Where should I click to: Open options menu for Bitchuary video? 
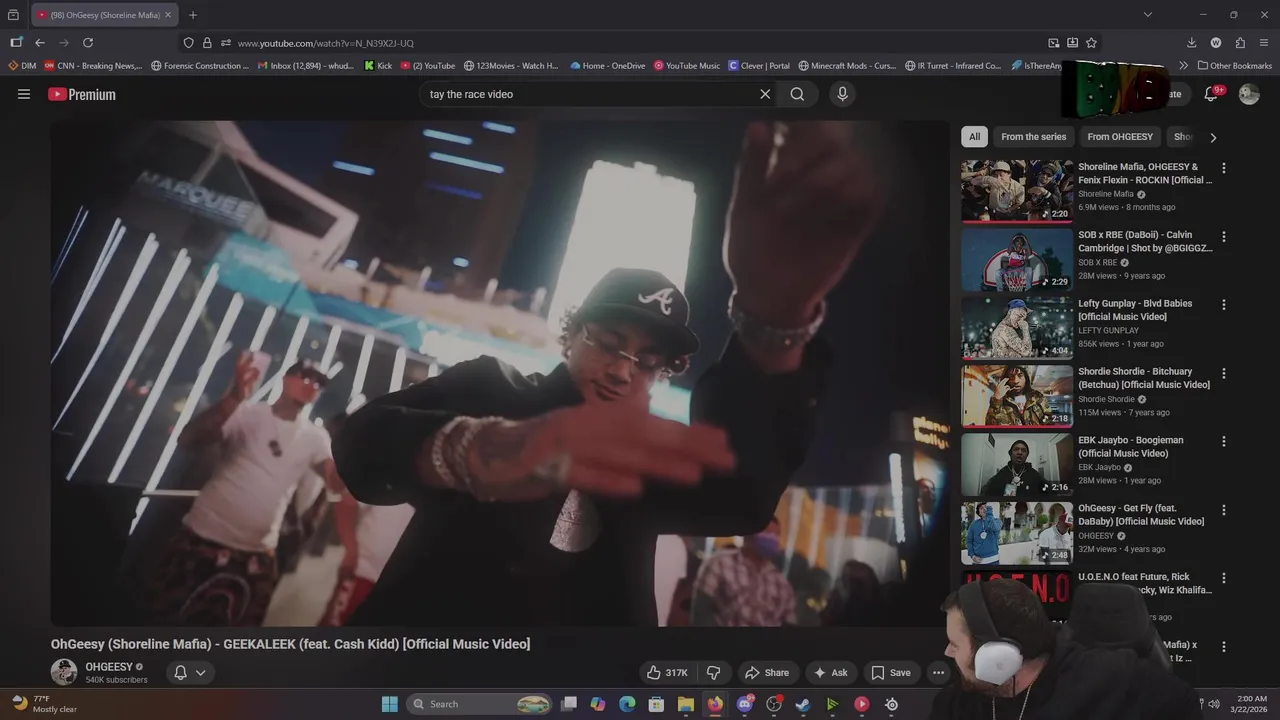tap(1223, 373)
